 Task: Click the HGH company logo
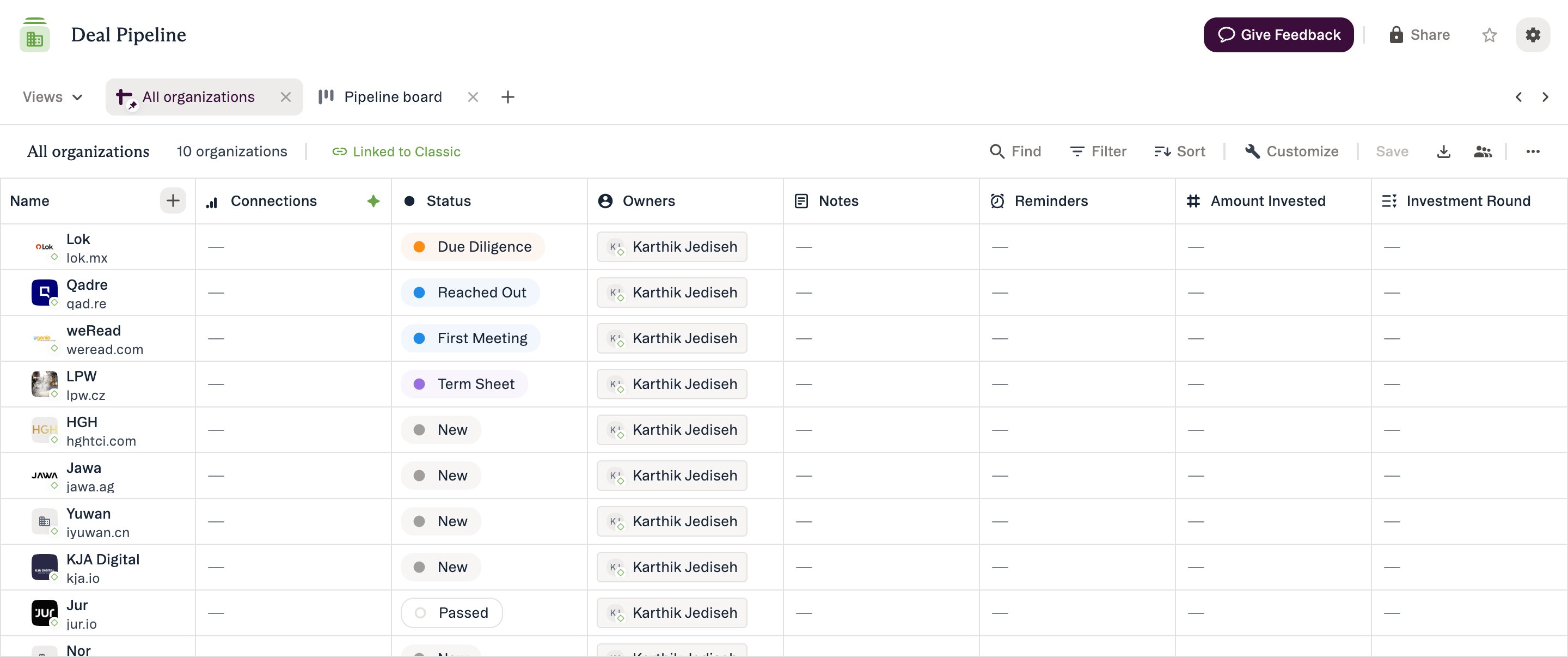pos(45,429)
